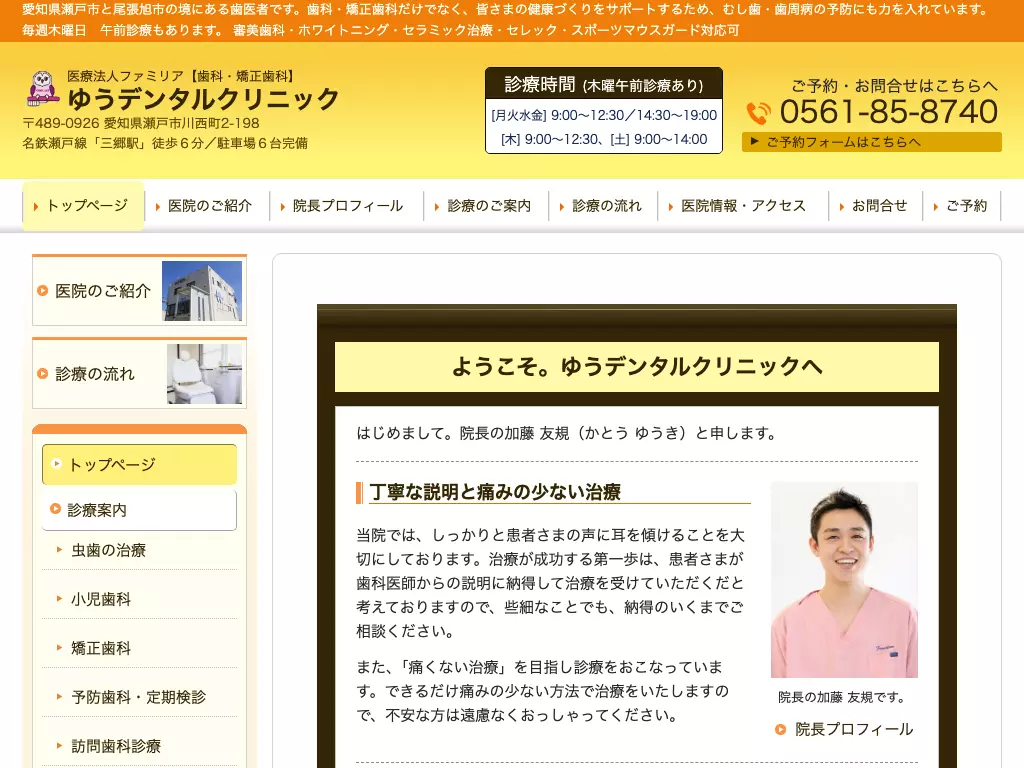This screenshot has height=768, width=1024.
Task: Click the director's portrait photo
Action: 844,580
